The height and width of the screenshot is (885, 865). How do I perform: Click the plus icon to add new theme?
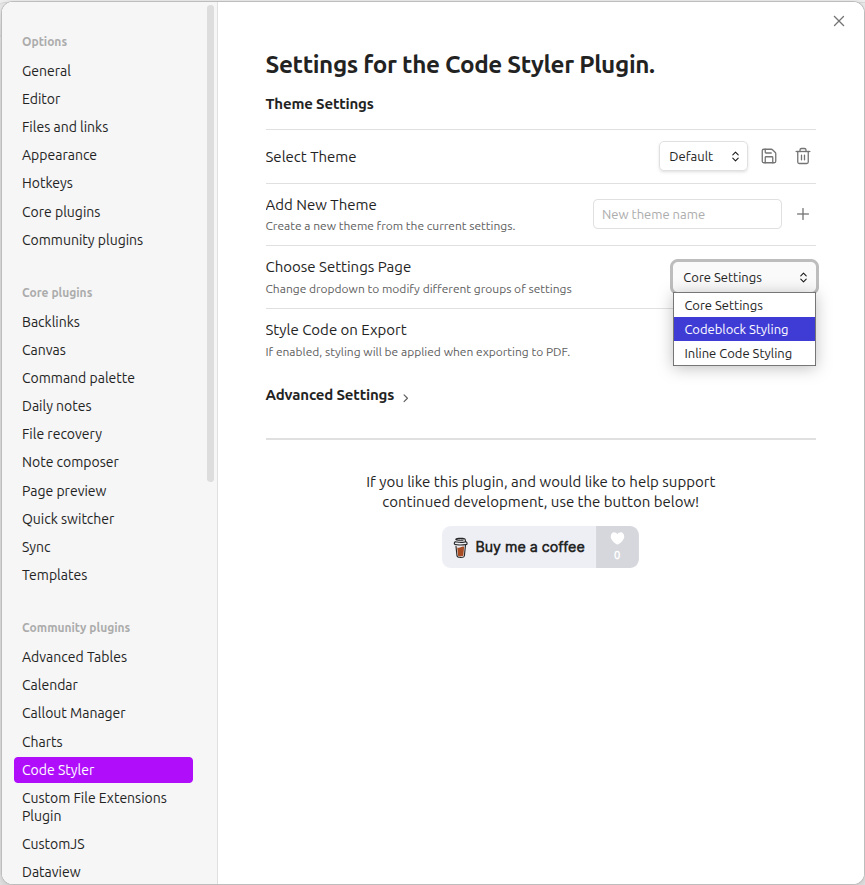[x=802, y=214]
